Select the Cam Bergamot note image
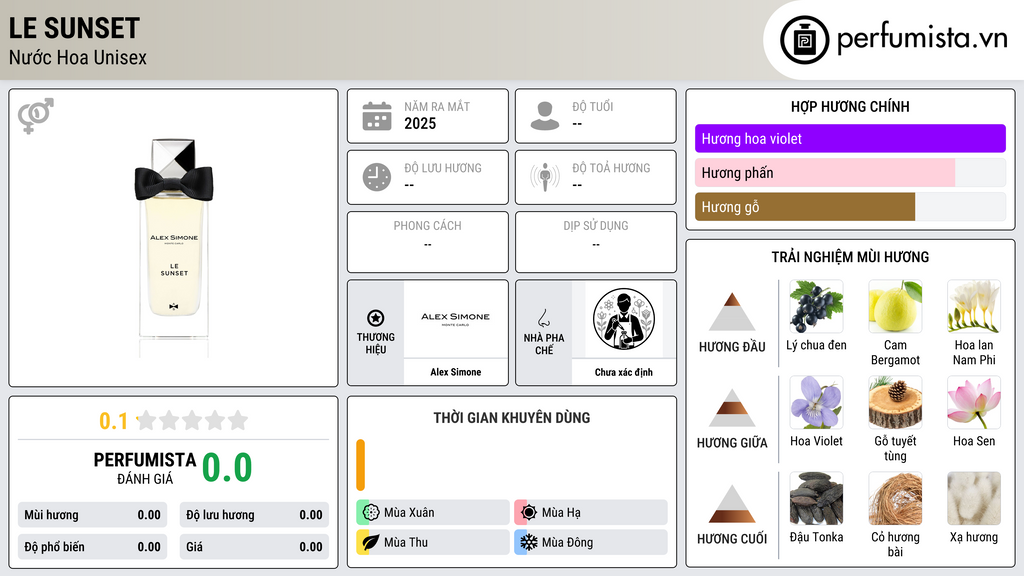The width and height of the screenshot is (1024, 576). point(895,306)
